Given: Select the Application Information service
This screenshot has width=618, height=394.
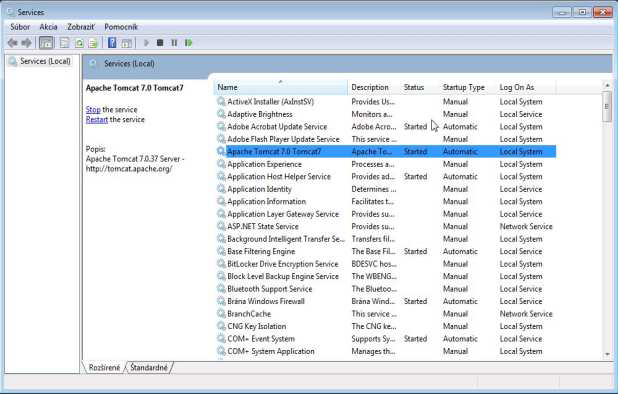Looking at the screenshot, I should click(x=386, y=201).
